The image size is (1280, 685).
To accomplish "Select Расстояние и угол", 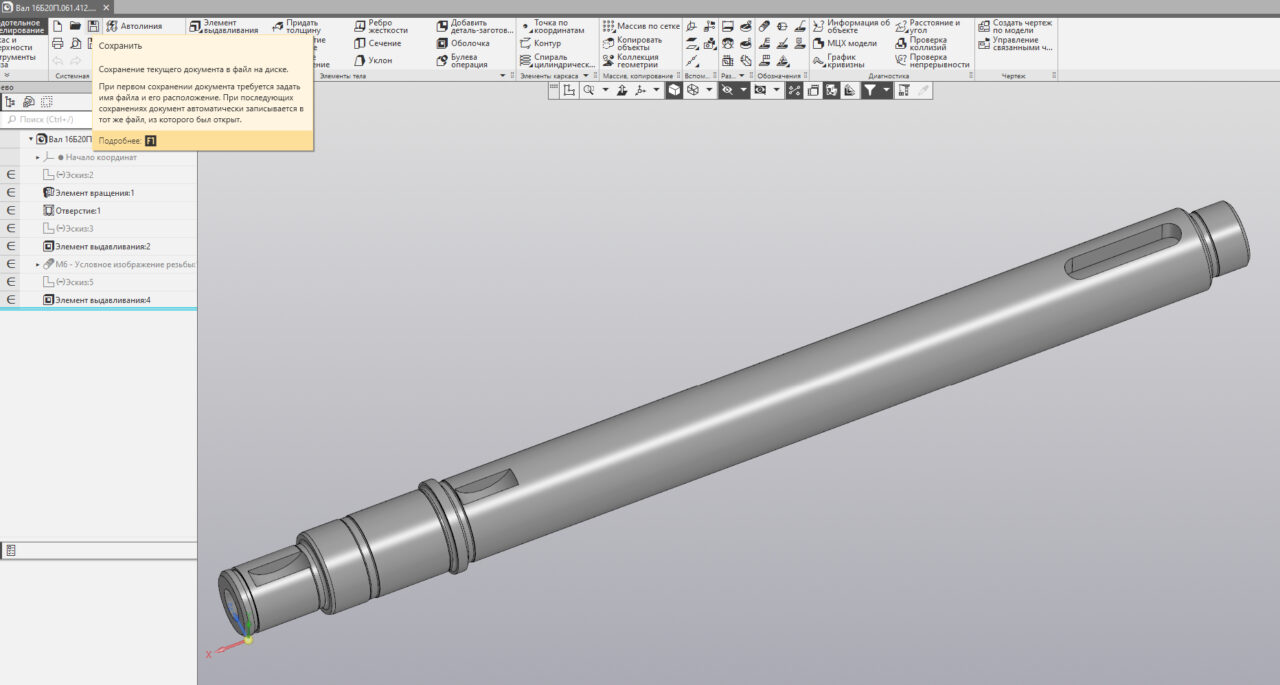I will [x=927, y=26].
